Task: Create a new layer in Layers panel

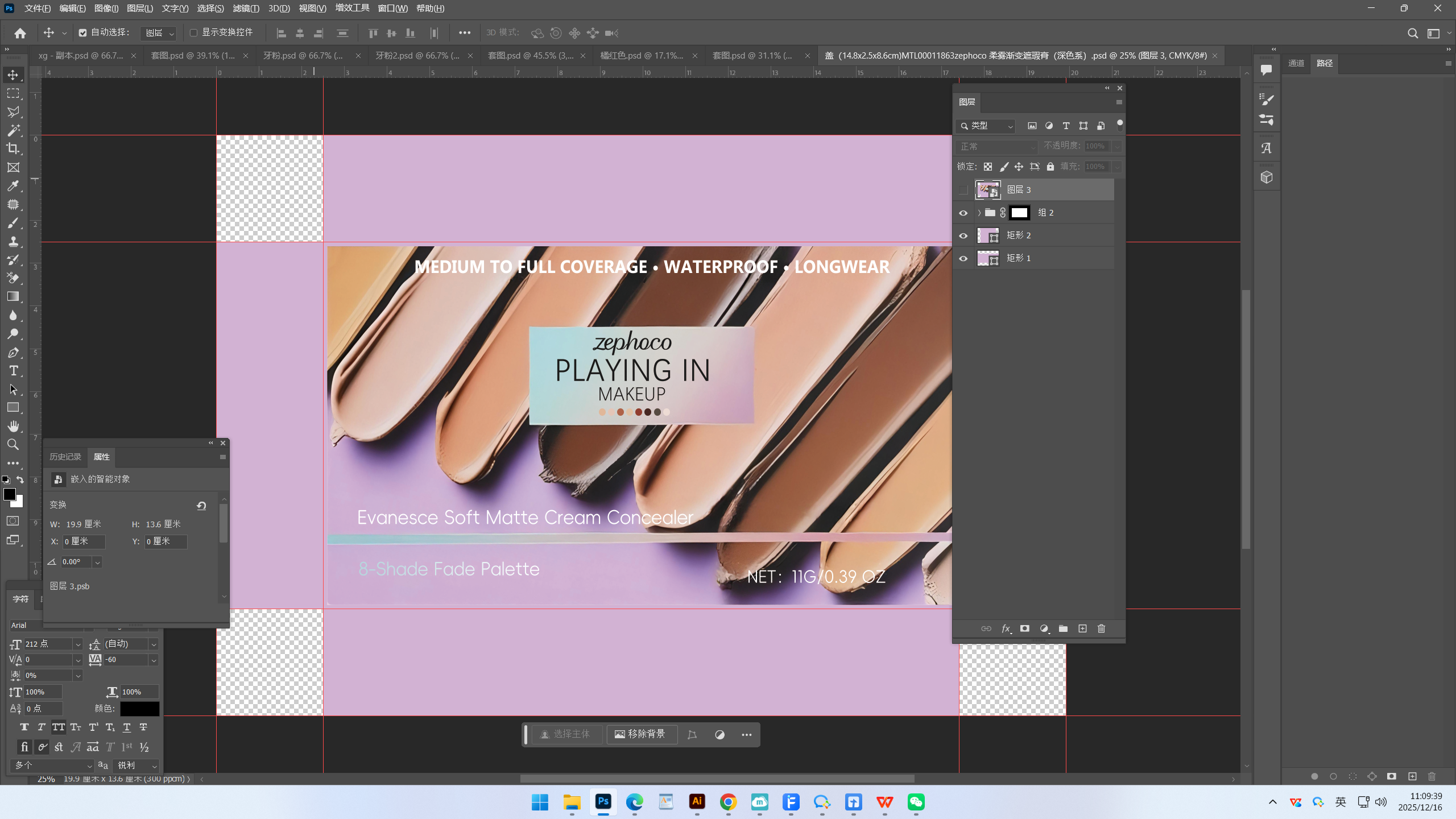Action: click(1082, 628)
